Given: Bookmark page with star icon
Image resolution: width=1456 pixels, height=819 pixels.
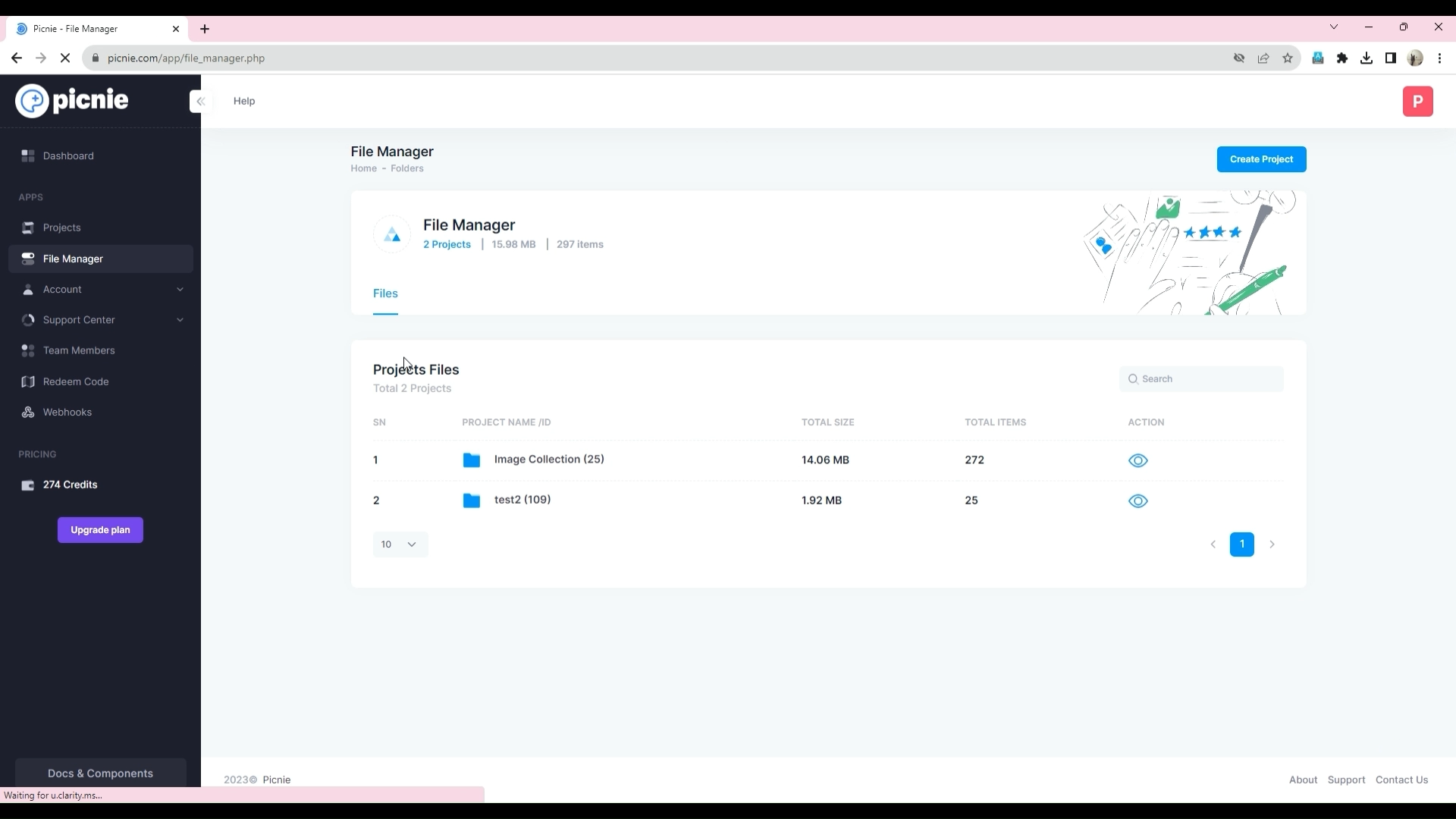Looking at the screenshot, I should point(1288,58).
